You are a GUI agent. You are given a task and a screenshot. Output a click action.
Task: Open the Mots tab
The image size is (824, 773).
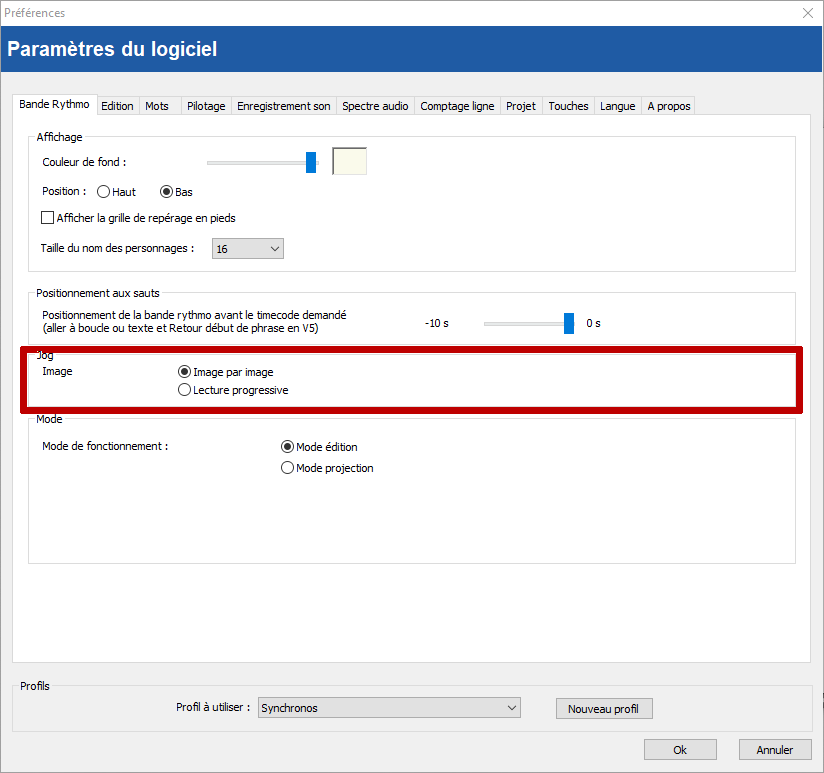point(157,106)
